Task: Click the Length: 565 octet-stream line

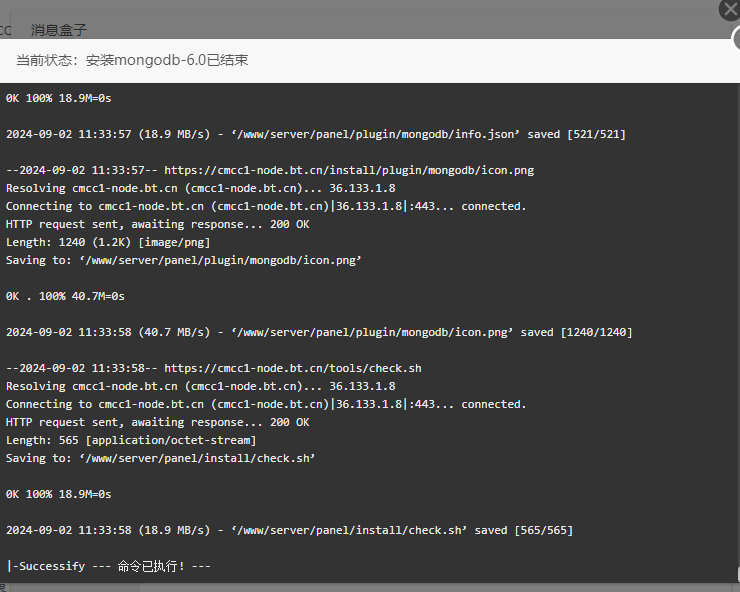Action: coord(131,440)
